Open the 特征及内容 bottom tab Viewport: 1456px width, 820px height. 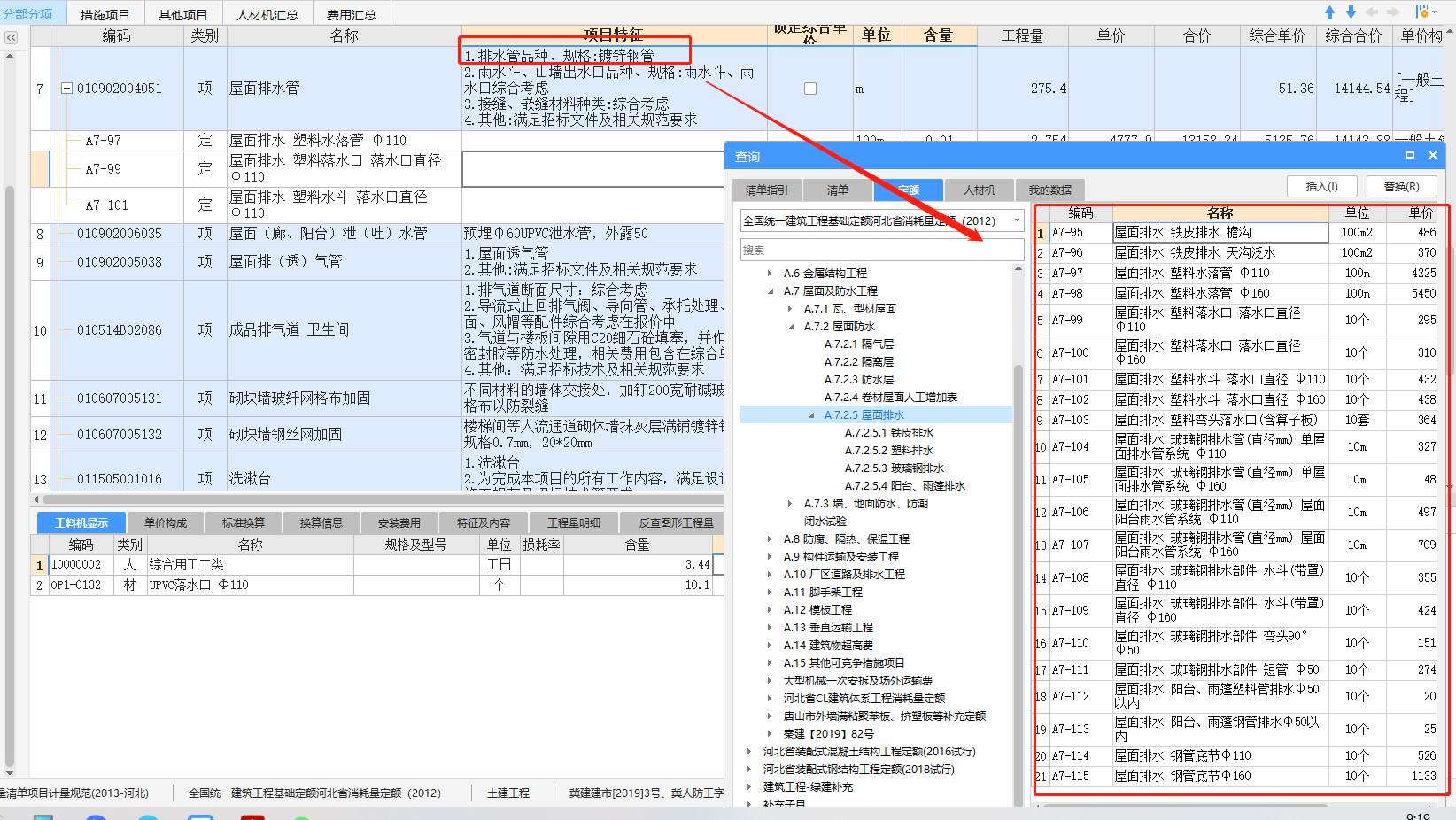pyautogui.click(x=484, y=522)
